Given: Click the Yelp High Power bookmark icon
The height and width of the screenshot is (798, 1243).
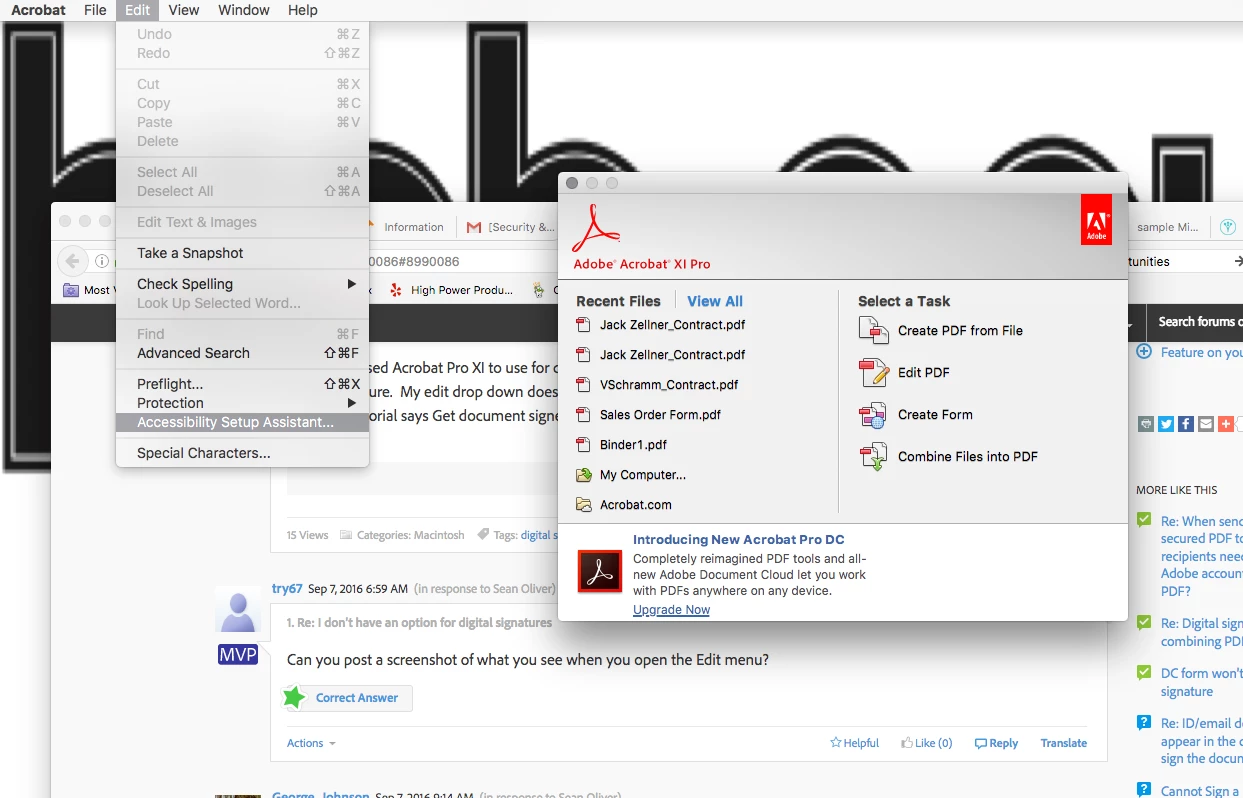Looking at the screenshot, I should click(395, 290).
